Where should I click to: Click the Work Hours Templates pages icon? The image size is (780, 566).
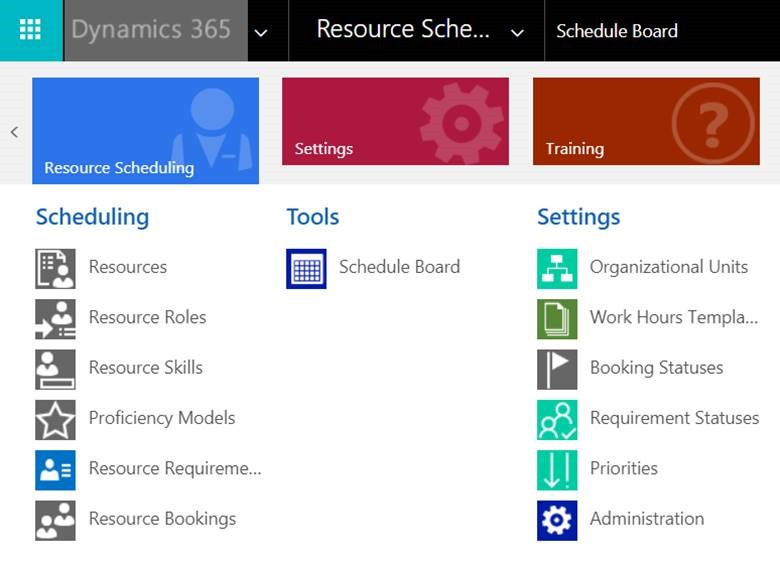click(557, 319)
